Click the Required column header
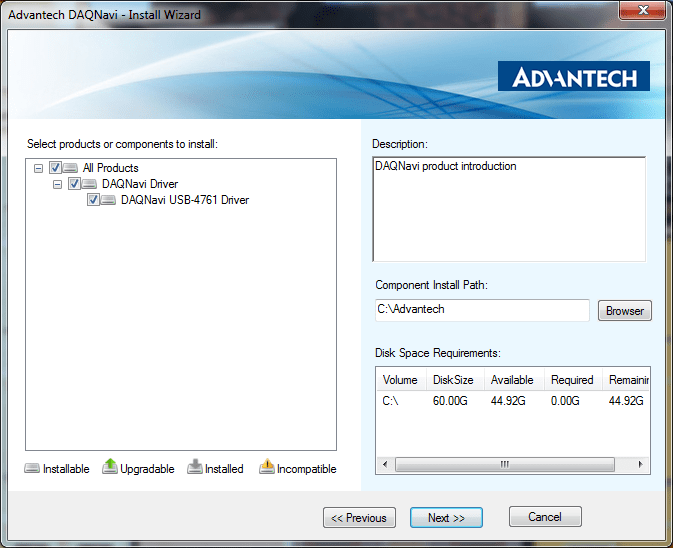Image resolution: width=673 pixels, height=548 pixels. pos(573,380)
